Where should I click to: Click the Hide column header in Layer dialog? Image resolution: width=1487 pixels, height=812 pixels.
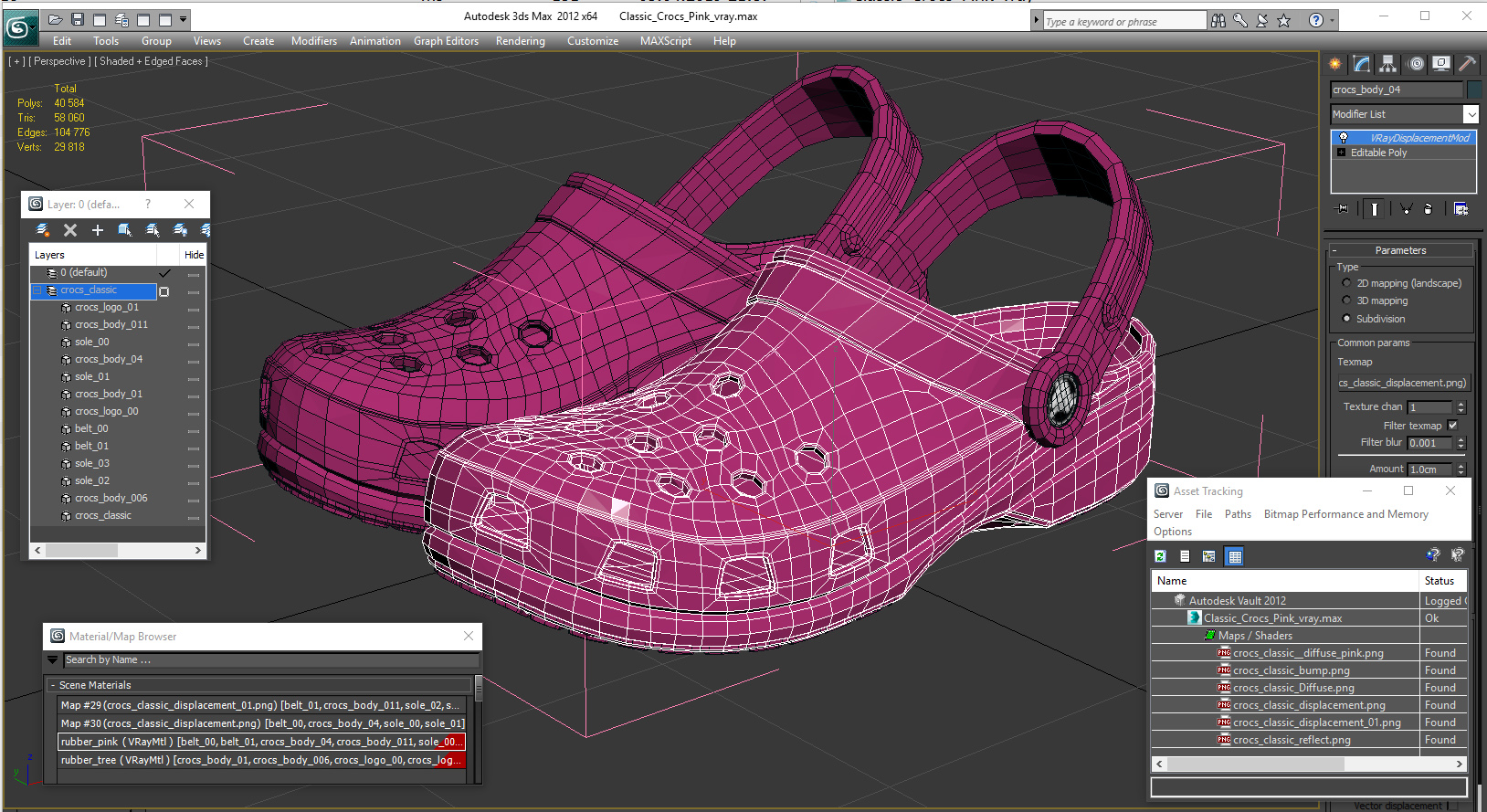(194, 255)
